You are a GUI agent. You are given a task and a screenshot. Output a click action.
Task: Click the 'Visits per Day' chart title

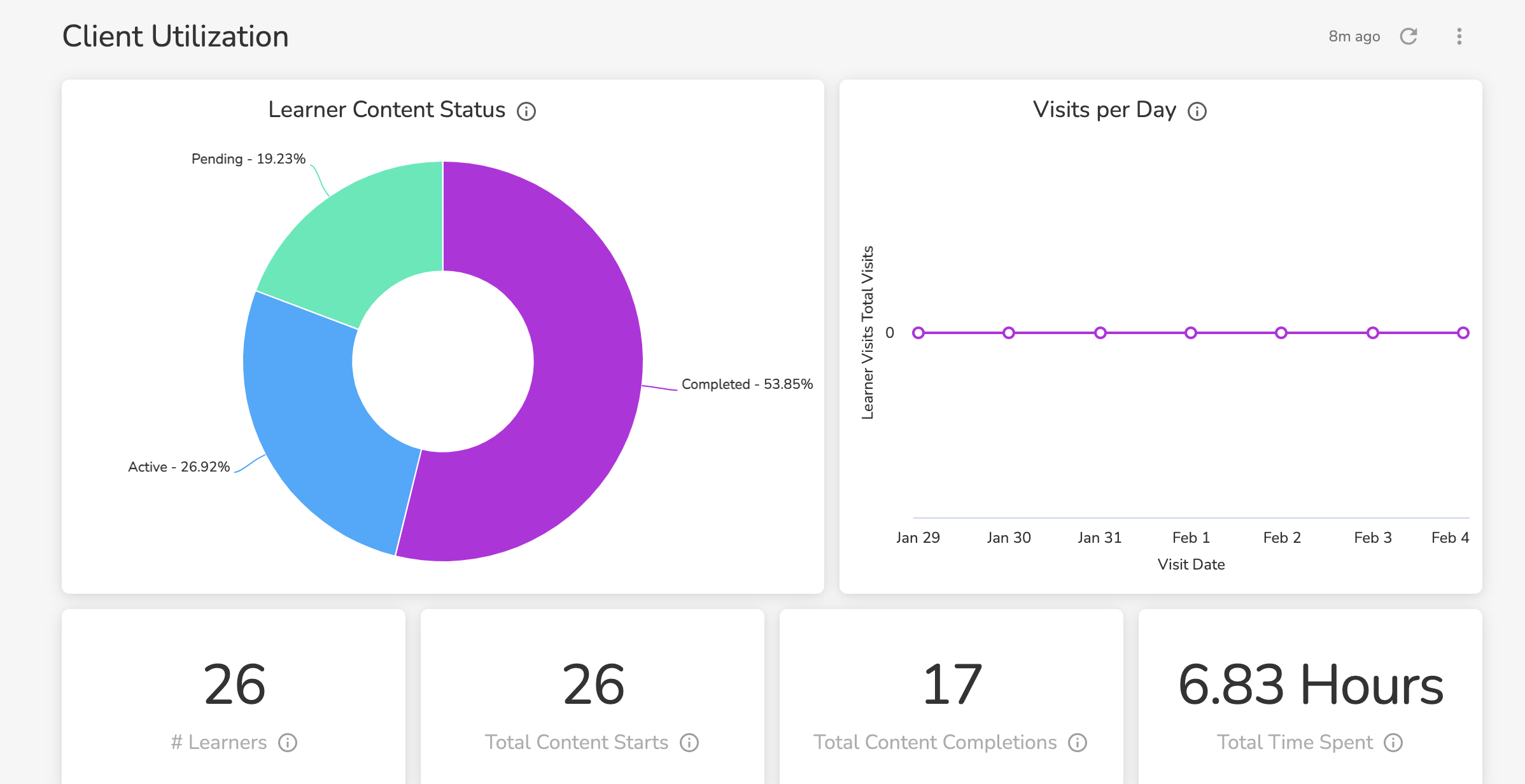pyautogui.click(x=1105, y=110)
